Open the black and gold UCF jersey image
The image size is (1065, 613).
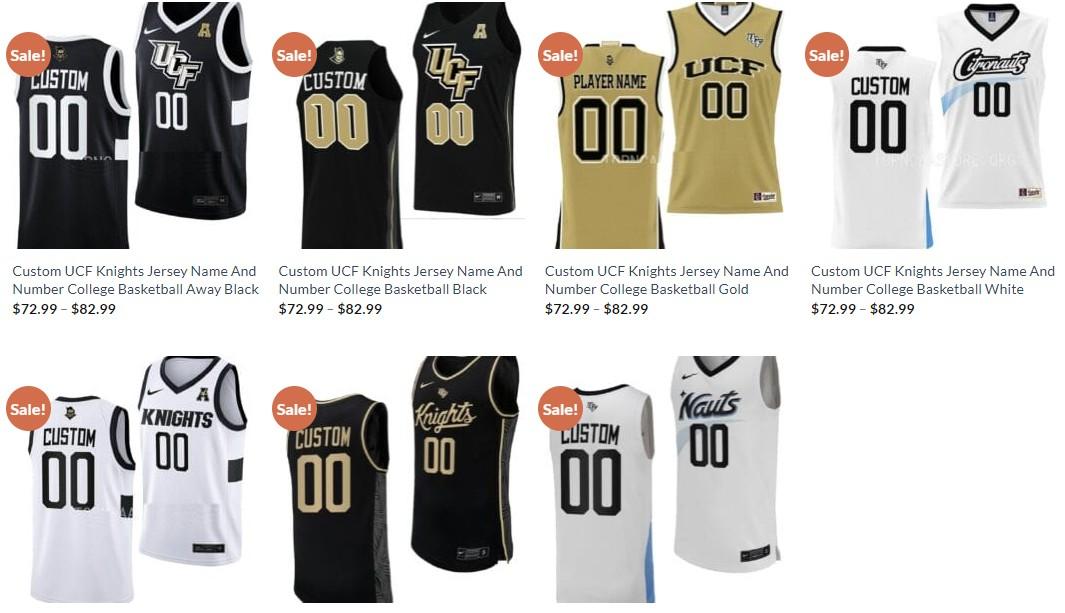(x=399, y=125)
